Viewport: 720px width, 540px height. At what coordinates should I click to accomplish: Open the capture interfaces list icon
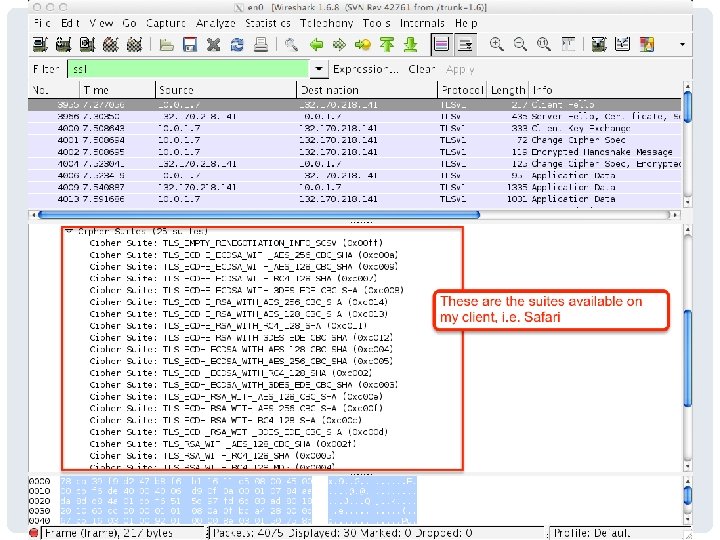pyautogui.click(x=40, y=45)
